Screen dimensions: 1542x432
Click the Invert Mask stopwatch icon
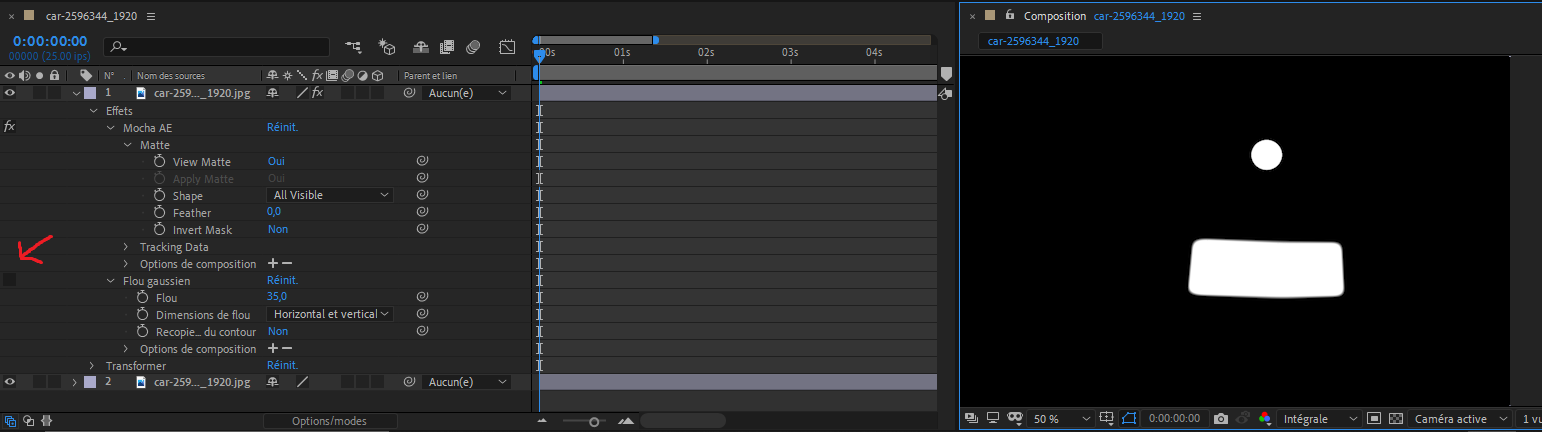tap(159, 229)
